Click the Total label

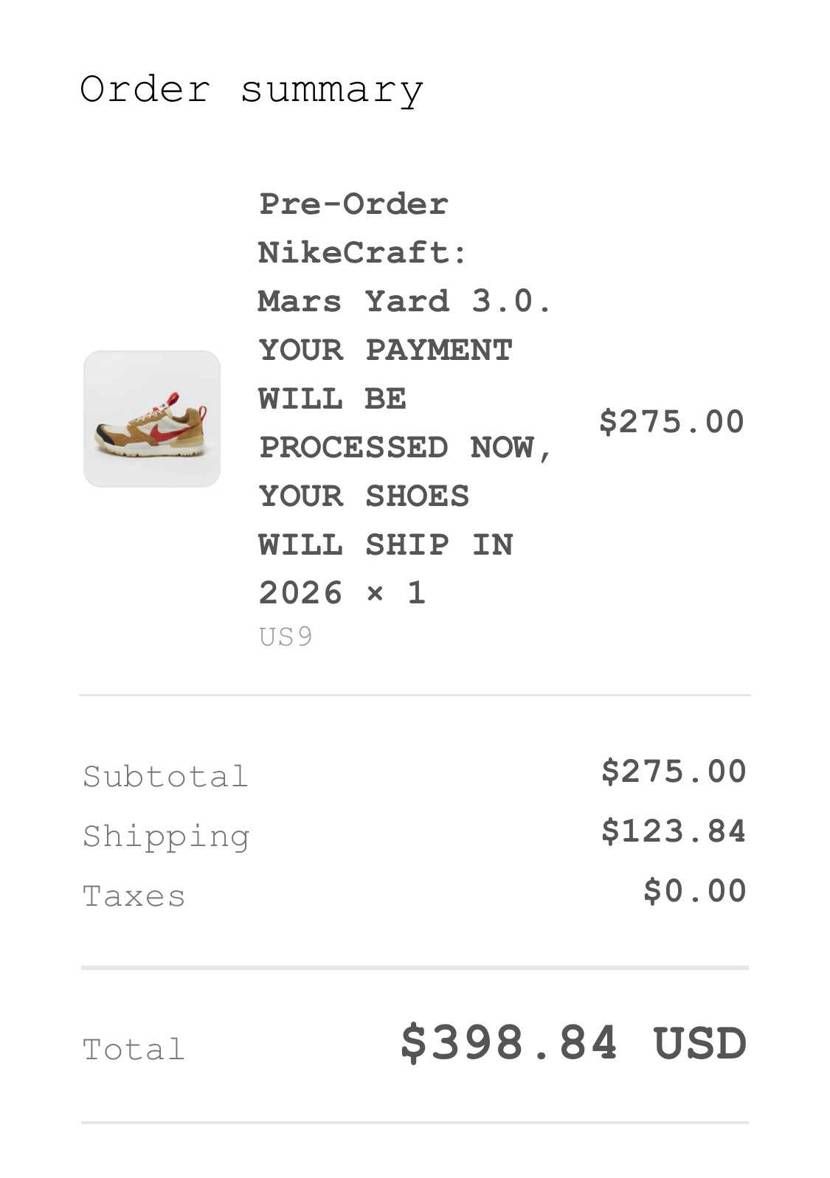pos(134,1050)
